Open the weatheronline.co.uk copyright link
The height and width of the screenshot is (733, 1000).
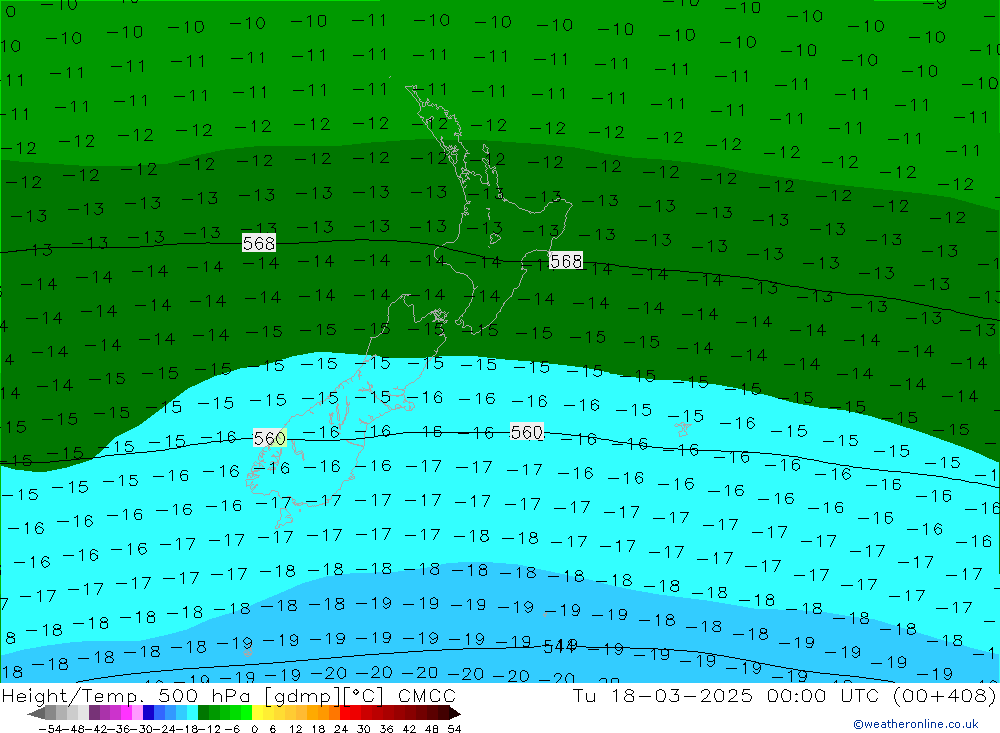[x=916, y=724]
